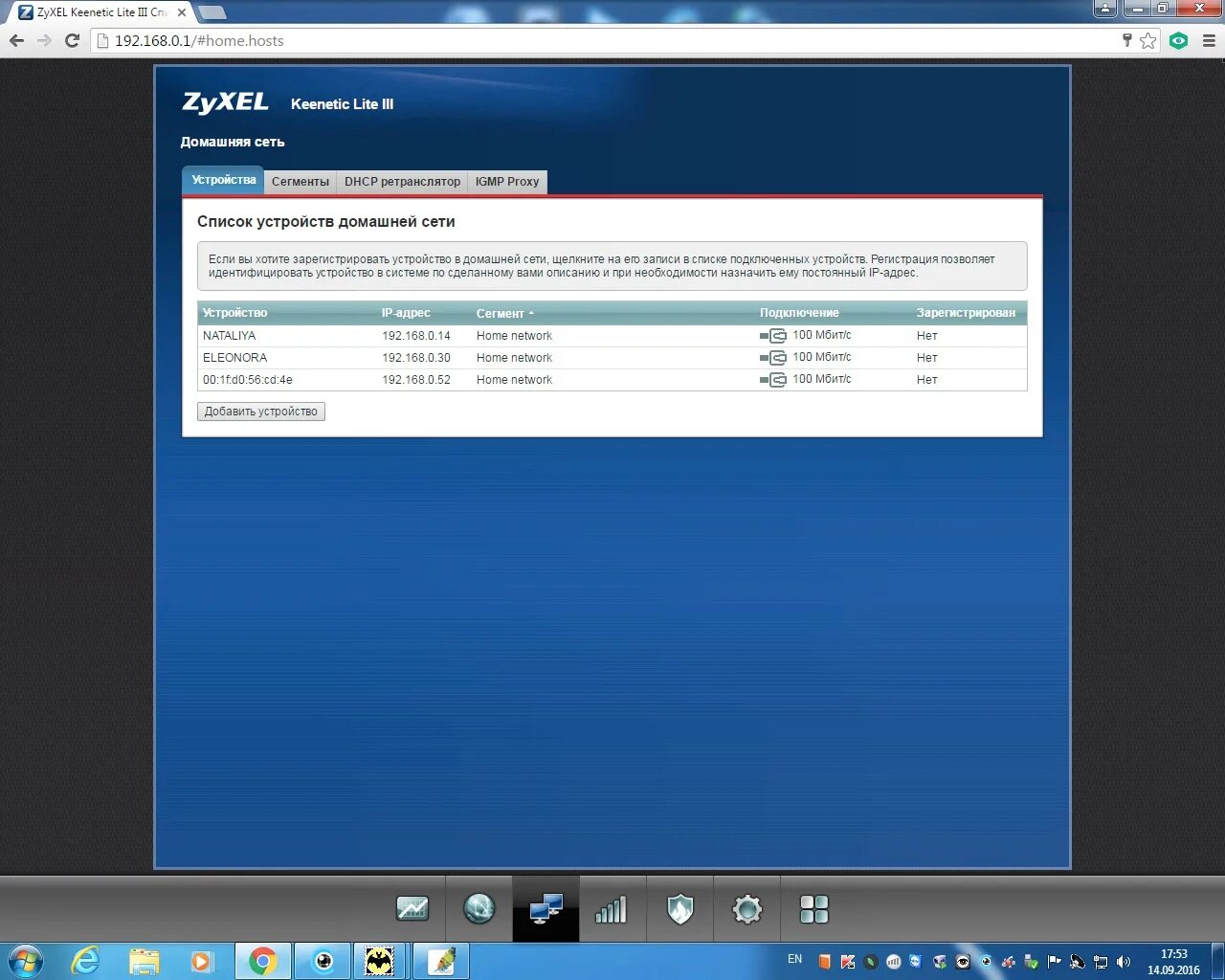
Task: Click 100 Мбит/с speed for 00:1f:d0:56:cd:4e
Action: click(x=821, y=379)
